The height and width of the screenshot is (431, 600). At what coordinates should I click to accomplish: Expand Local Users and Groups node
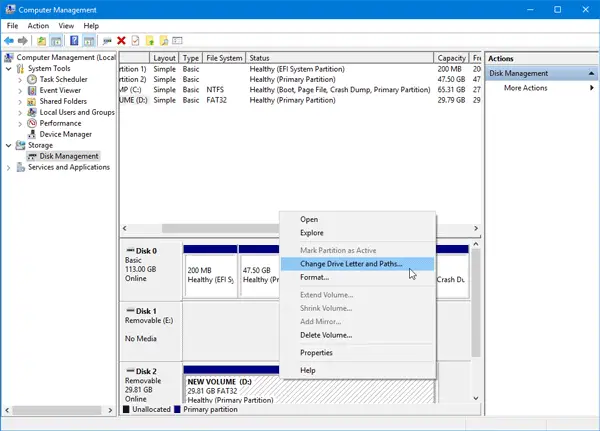pyautogui.click(x=20, y=113)
